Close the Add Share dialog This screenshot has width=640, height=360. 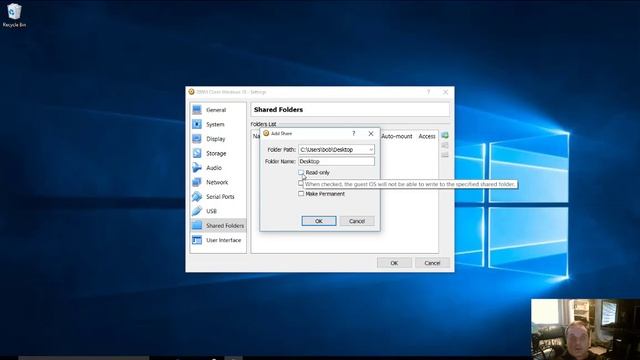(371, 133)
